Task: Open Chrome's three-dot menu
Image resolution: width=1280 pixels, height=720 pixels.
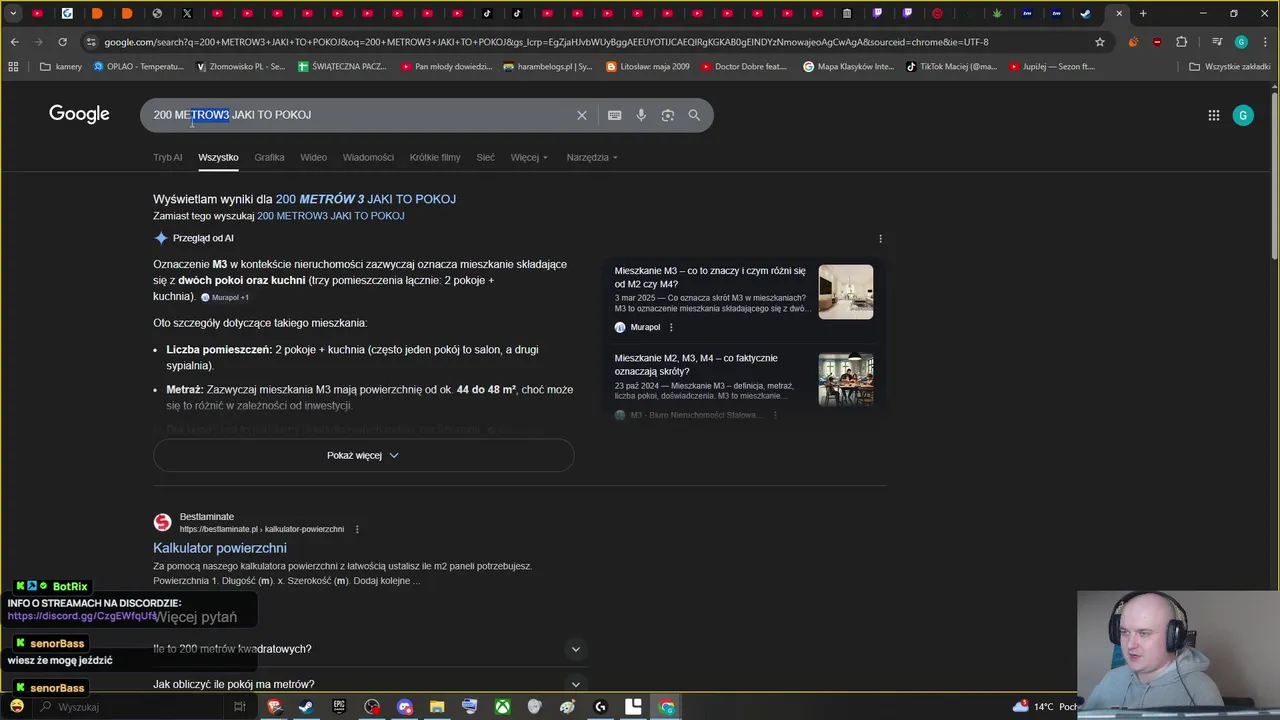Action: pyautogui.click(x=1264, y=42)
